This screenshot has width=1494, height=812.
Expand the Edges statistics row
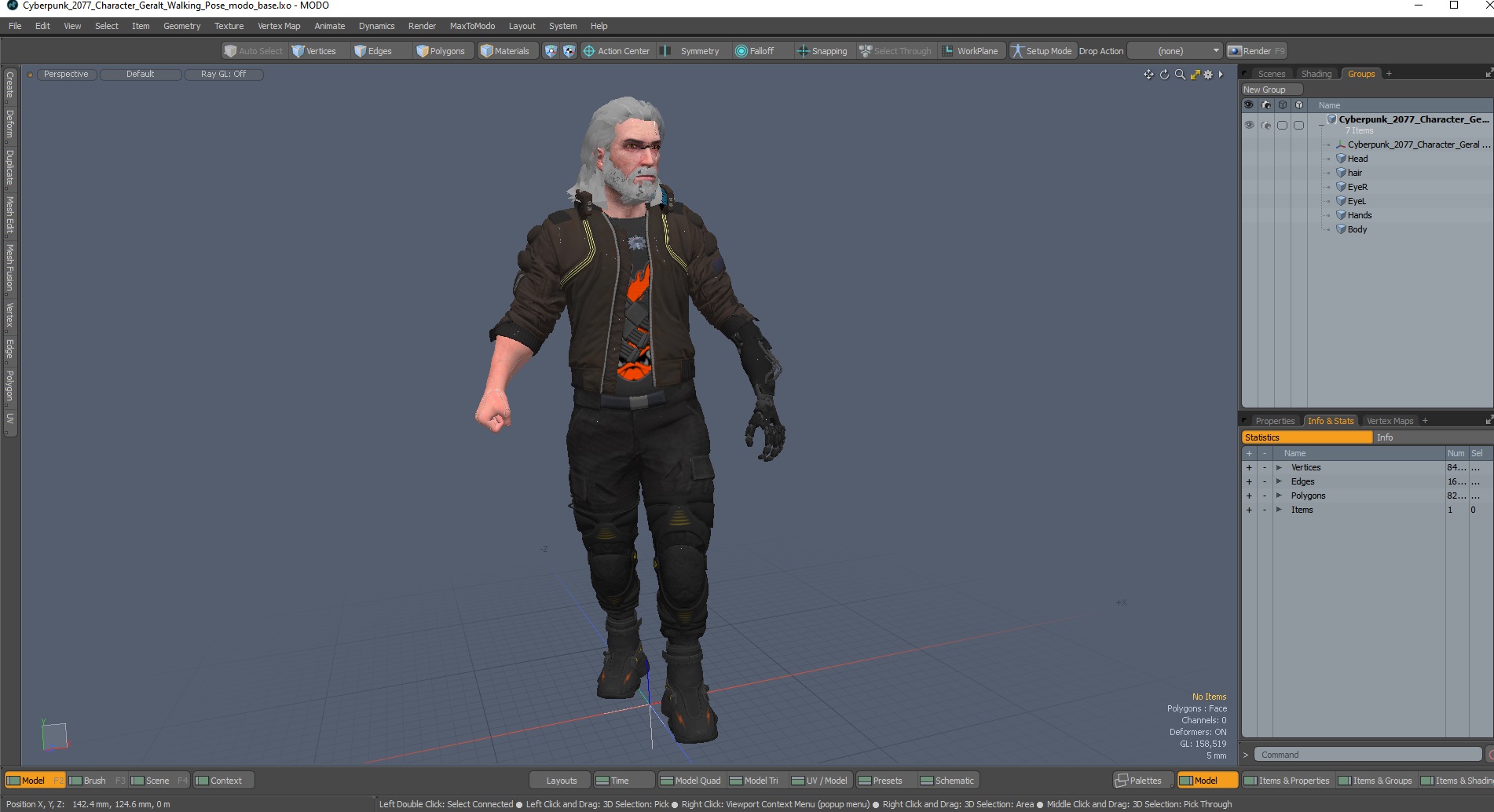coord(1279,482)
